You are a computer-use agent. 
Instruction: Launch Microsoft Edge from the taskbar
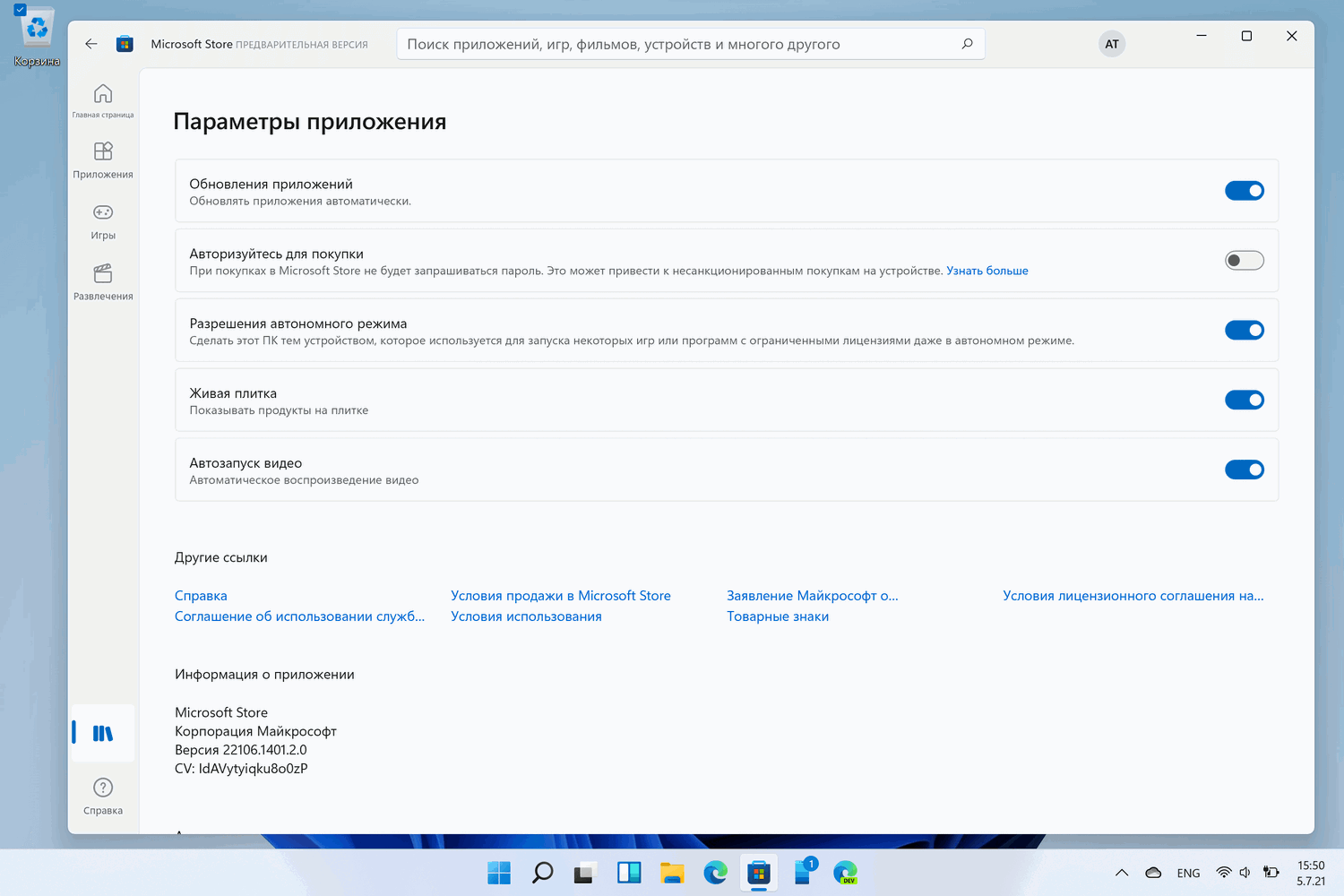[x=715, y=873]
